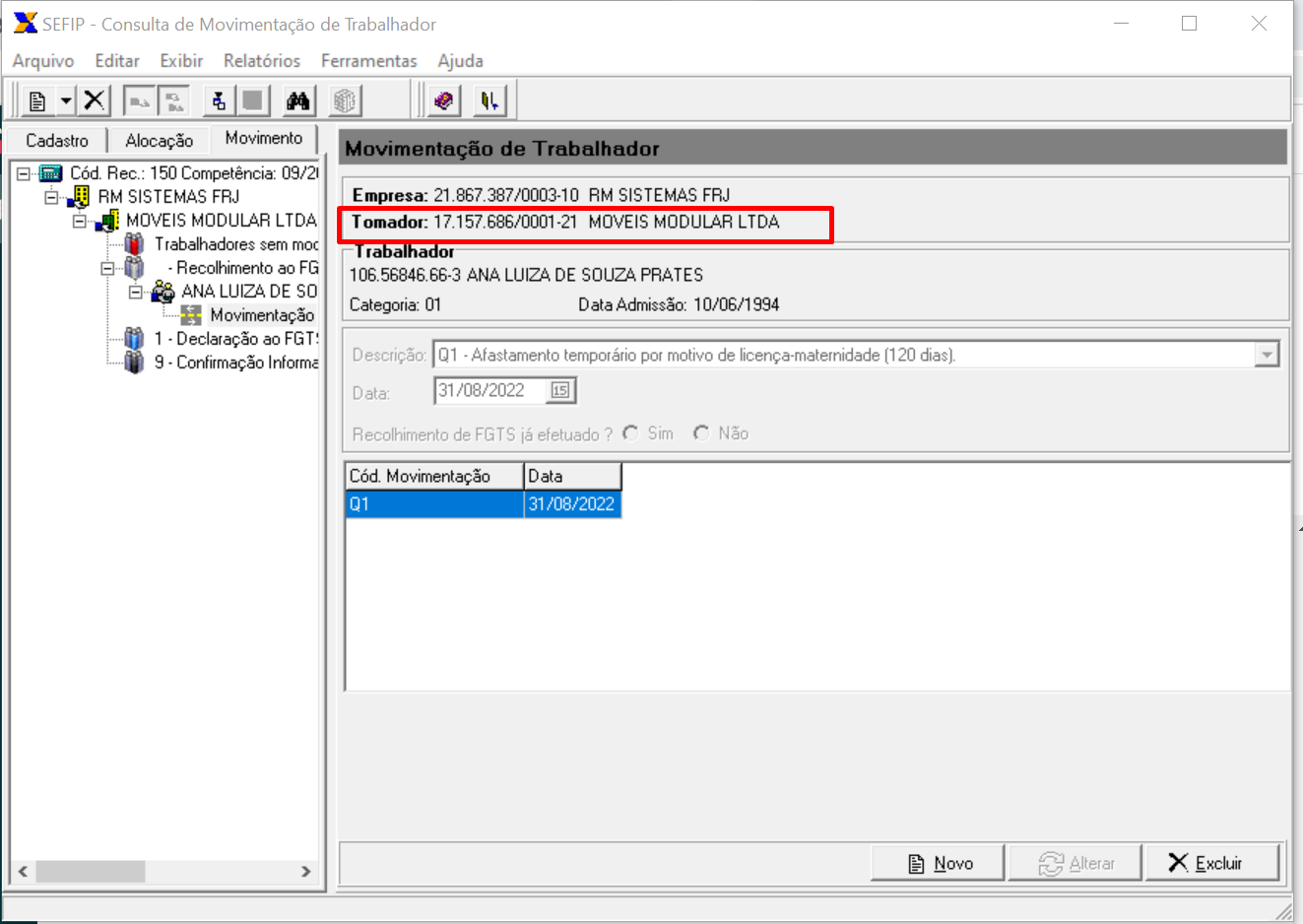Click the X delete icon in toolbar
1303x924 pixels.
[x=94, y=100]
